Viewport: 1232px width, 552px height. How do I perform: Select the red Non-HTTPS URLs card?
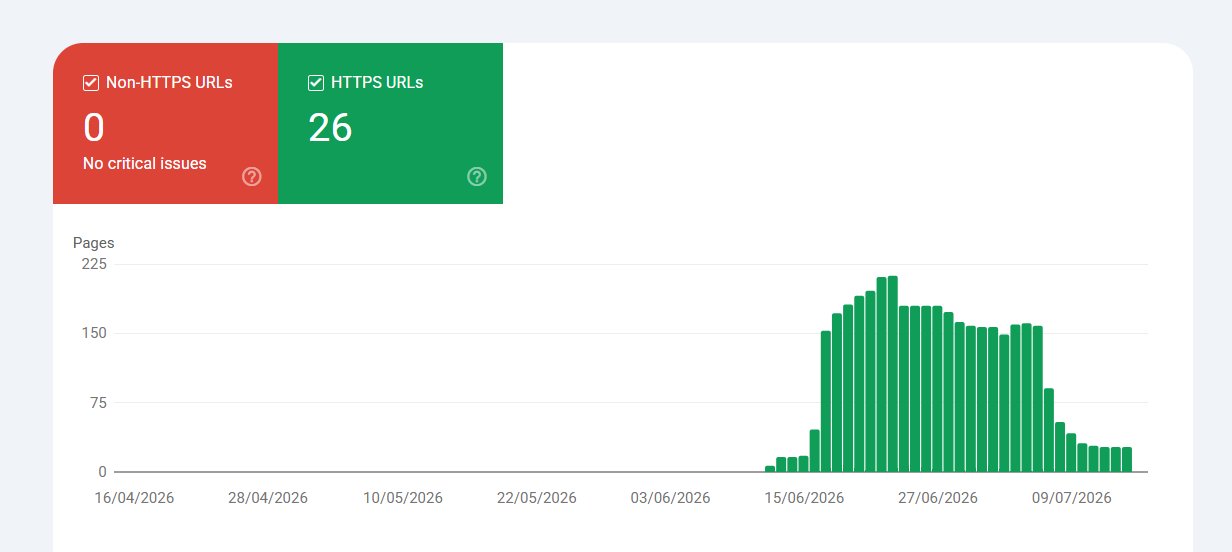(x=165, y=123)
